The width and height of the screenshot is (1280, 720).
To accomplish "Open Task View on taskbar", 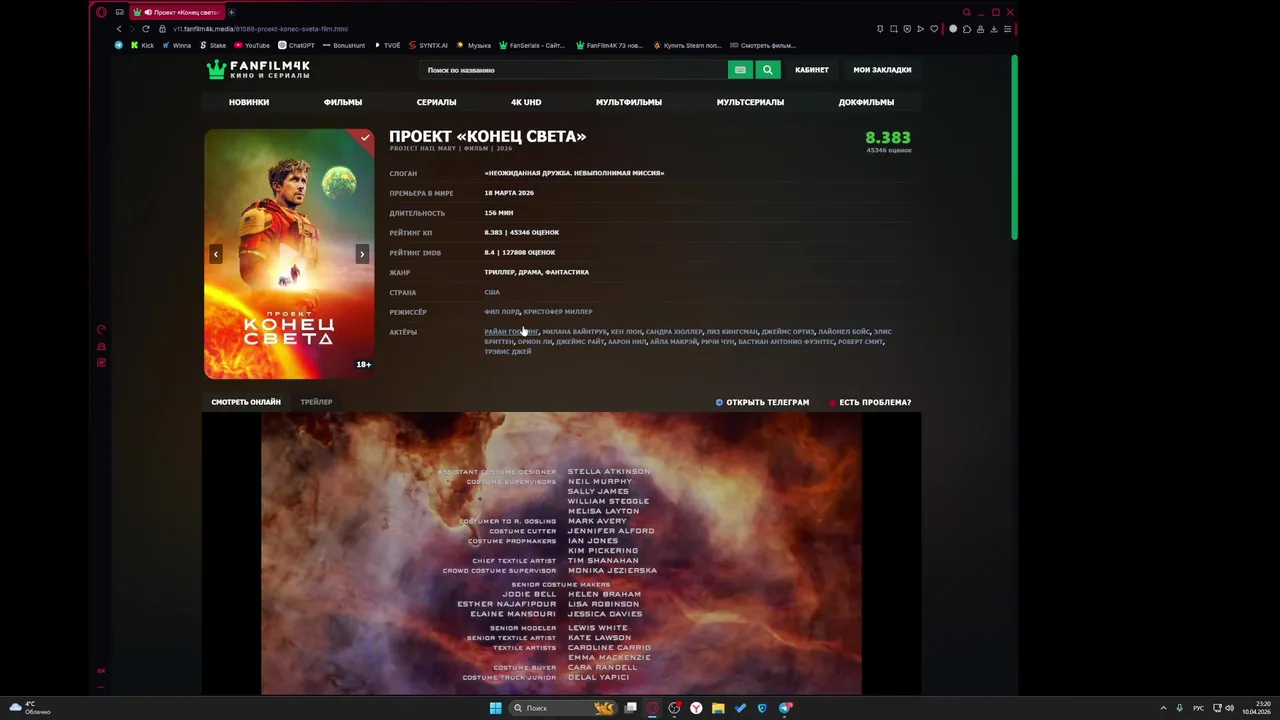I will click(631, 708).
